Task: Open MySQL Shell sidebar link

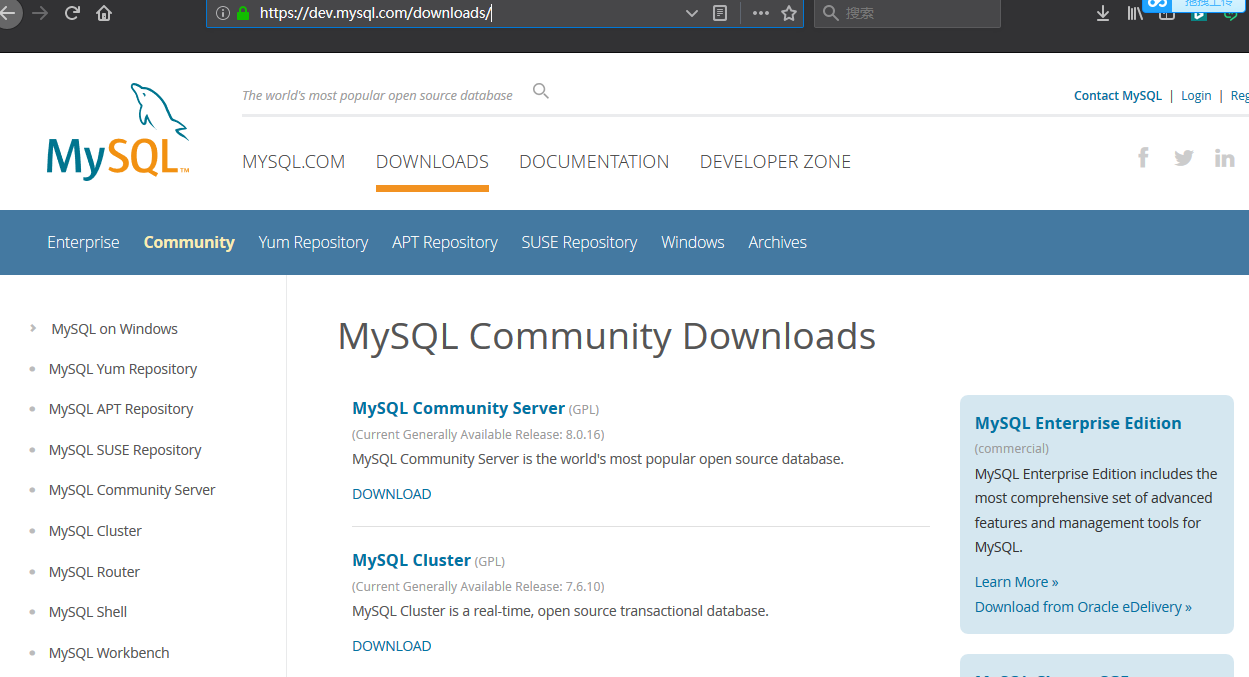Action: click(x=88, y=612)
